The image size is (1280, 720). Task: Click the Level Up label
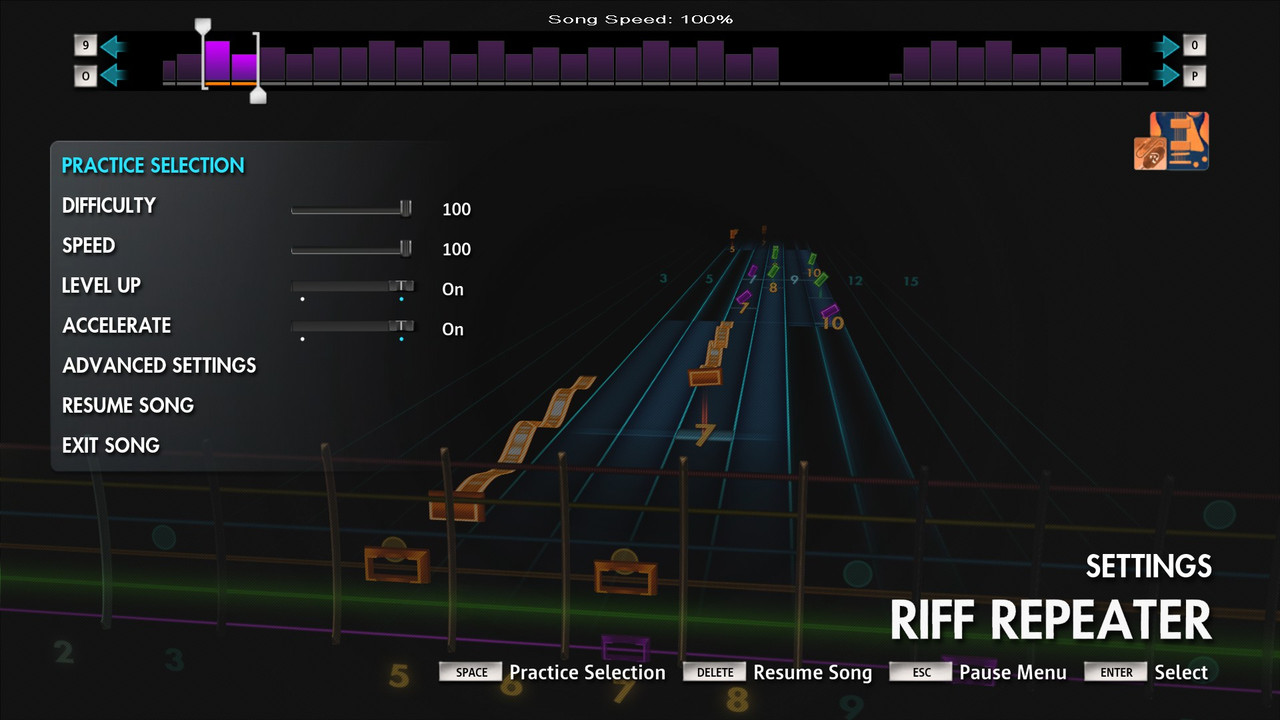click(x=101, y=286)
